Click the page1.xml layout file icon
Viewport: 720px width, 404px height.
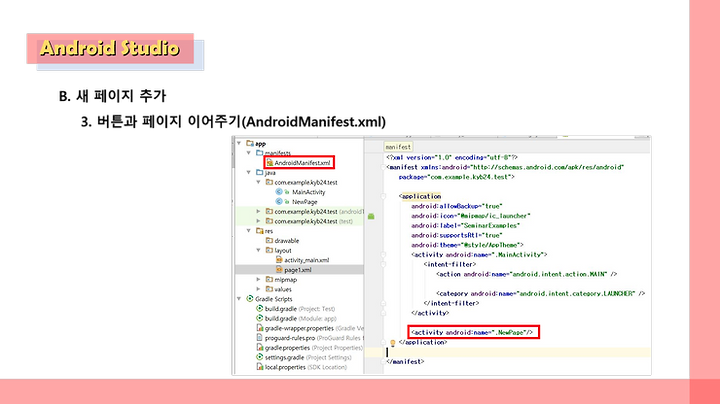(x=279, y=269)
